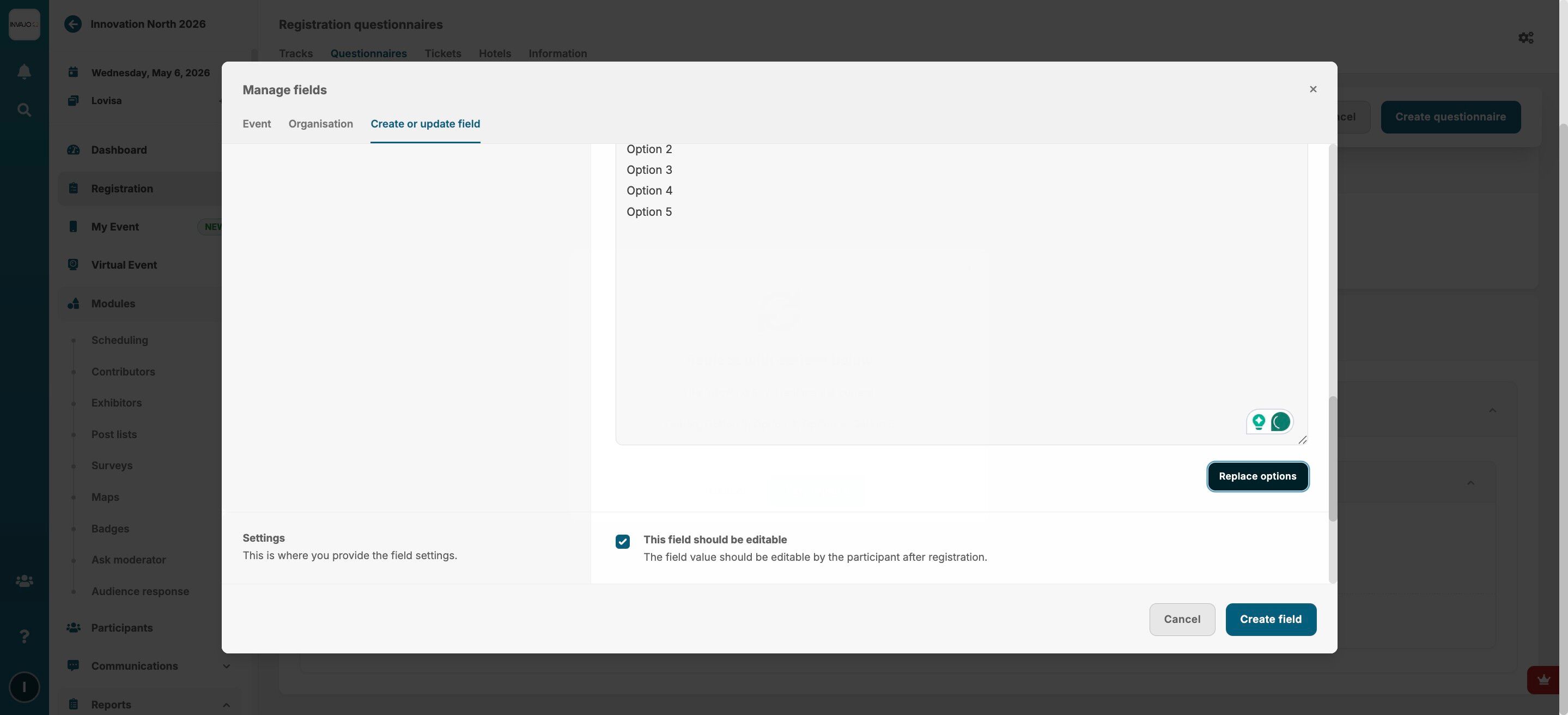Click the notification bell icon
Image resolution: width=1568 pixels, height=715 pixels.
pyautogui.click(x=24, y=72)
